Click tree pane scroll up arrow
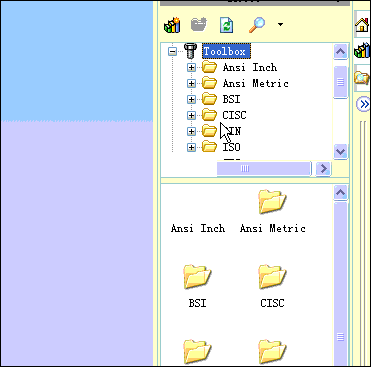371x367 pixels. click(340, 52)
